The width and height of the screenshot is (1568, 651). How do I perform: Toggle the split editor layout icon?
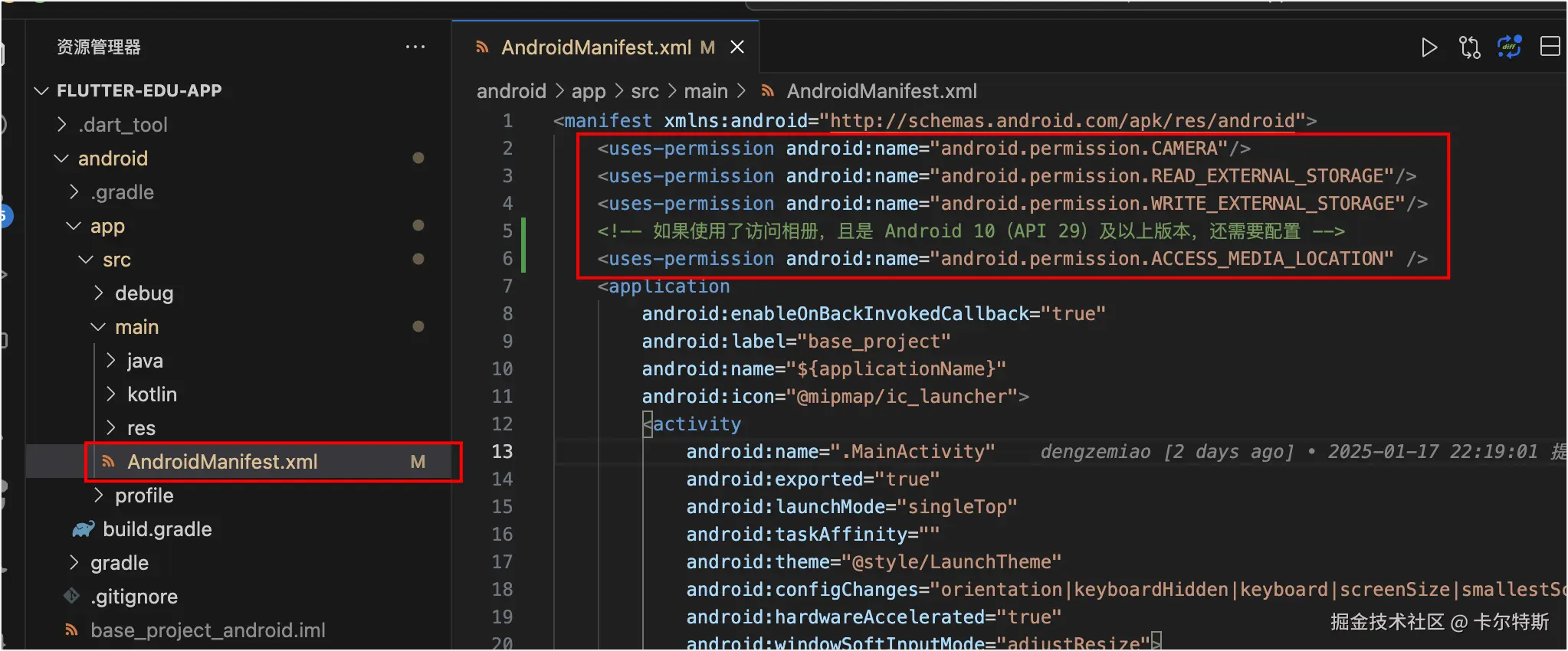[1550, 47]
